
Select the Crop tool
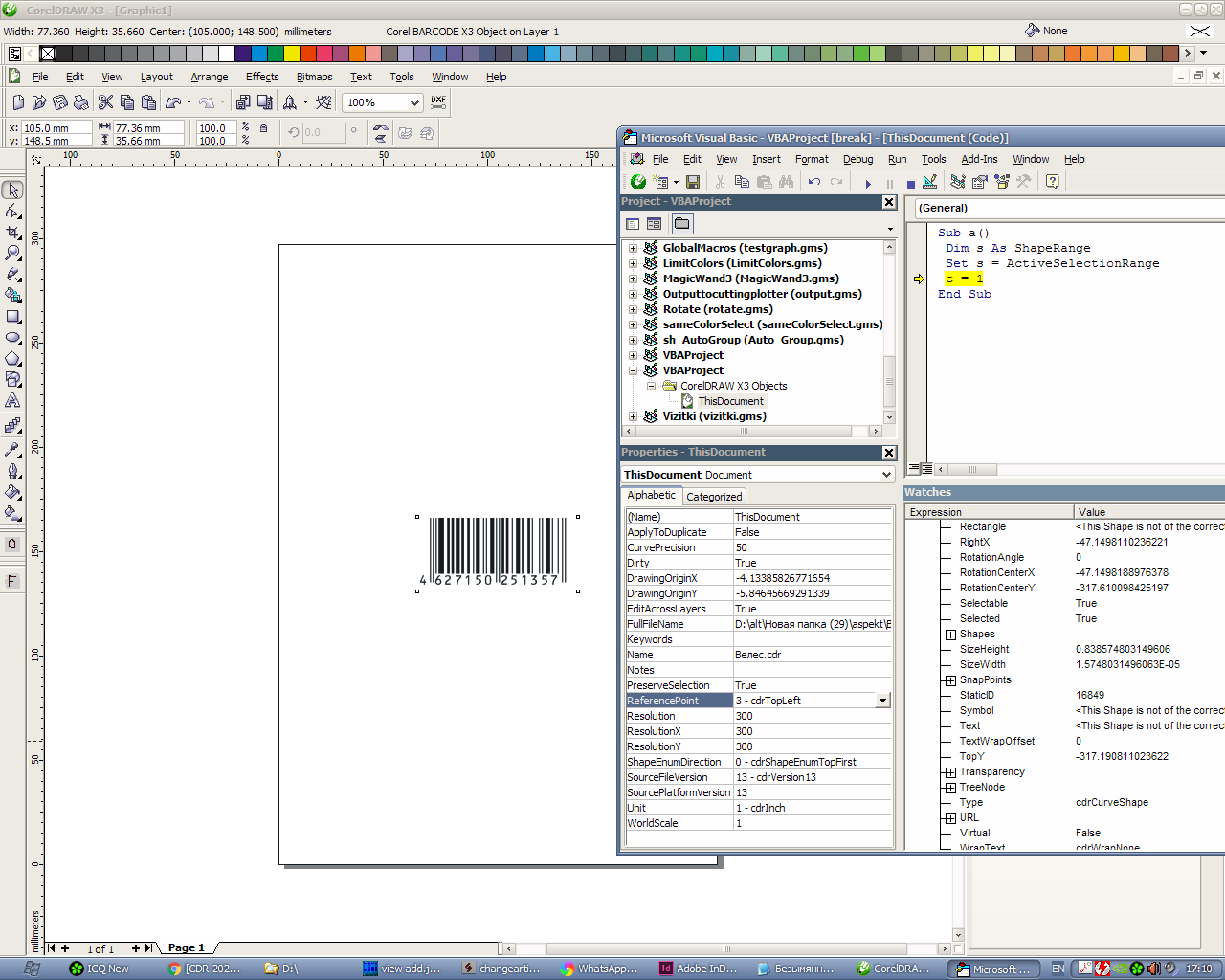click(12, 232)
